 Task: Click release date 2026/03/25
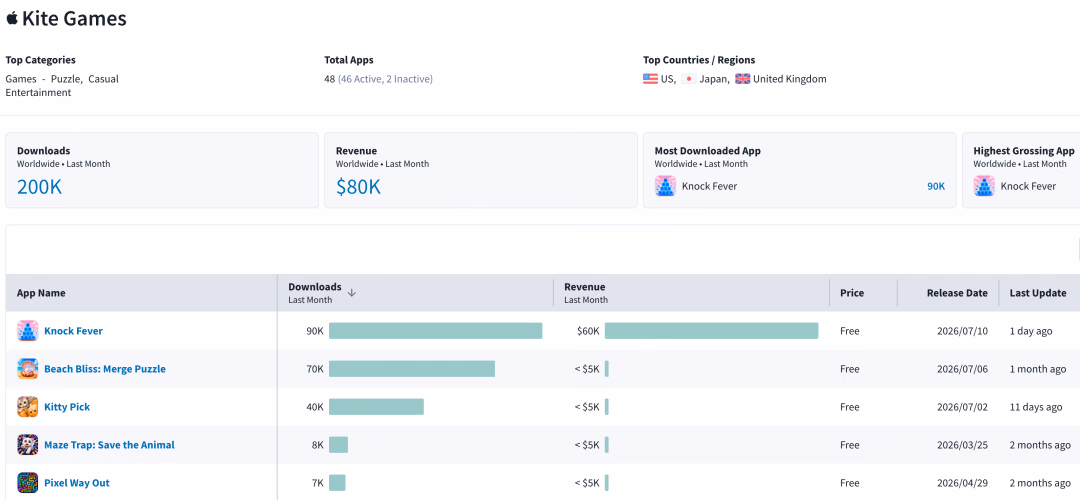962,444
